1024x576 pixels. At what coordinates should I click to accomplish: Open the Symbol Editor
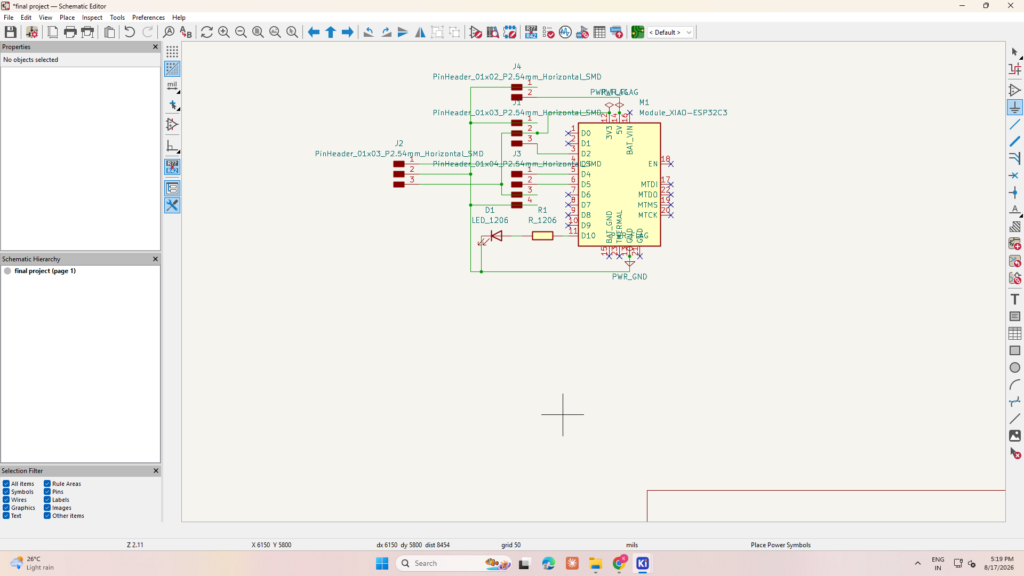tap(475, 32)
